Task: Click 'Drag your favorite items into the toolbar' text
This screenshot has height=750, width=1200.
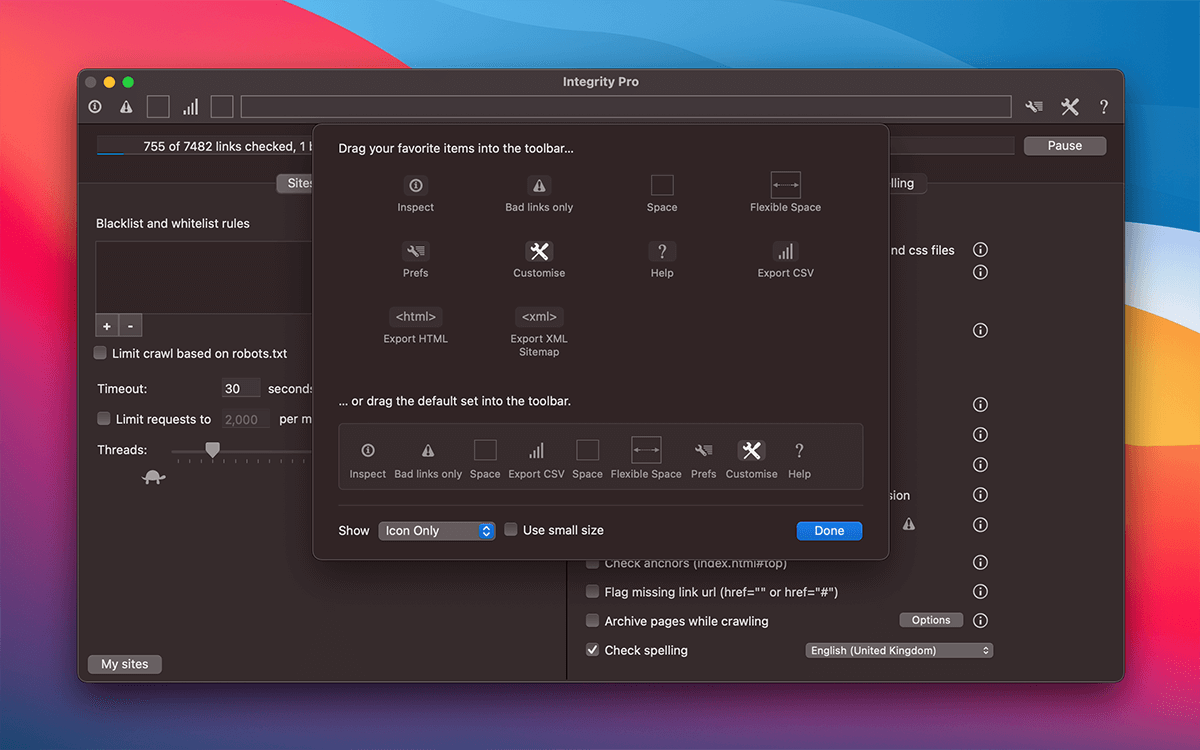Action: [x=456, y=148]
